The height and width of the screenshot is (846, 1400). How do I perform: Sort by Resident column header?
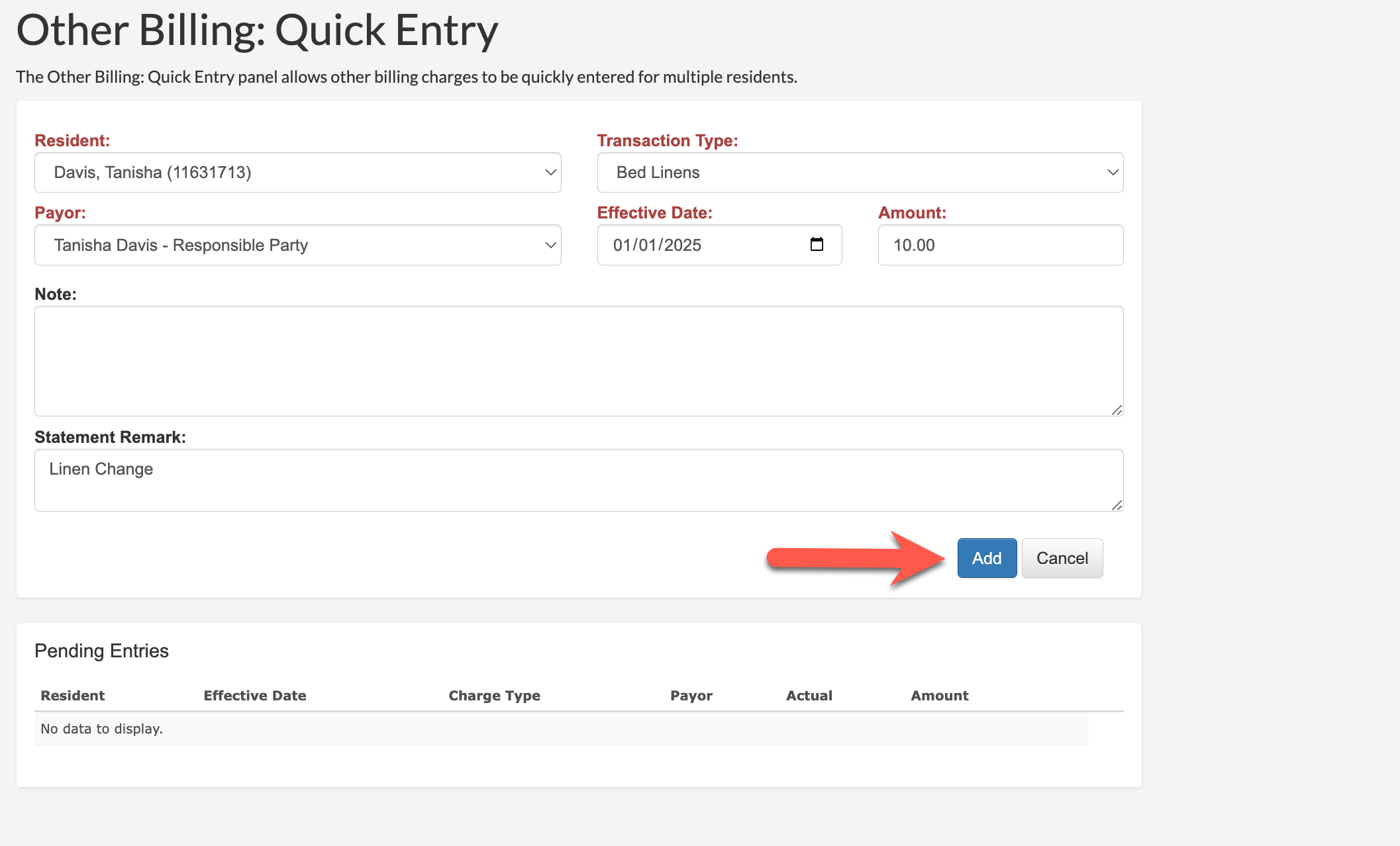coord(73,696)
